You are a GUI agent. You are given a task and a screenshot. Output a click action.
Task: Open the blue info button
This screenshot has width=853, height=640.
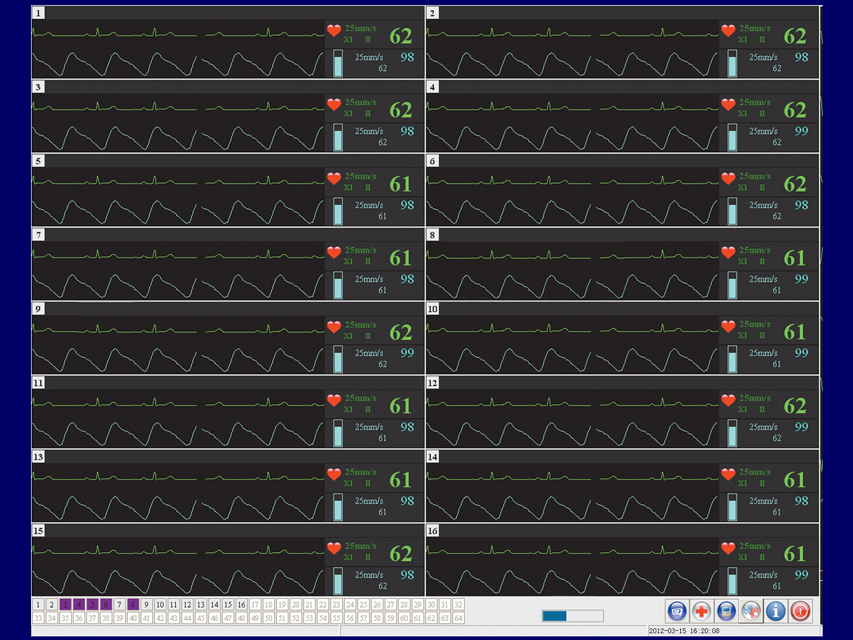coord(775,611)
